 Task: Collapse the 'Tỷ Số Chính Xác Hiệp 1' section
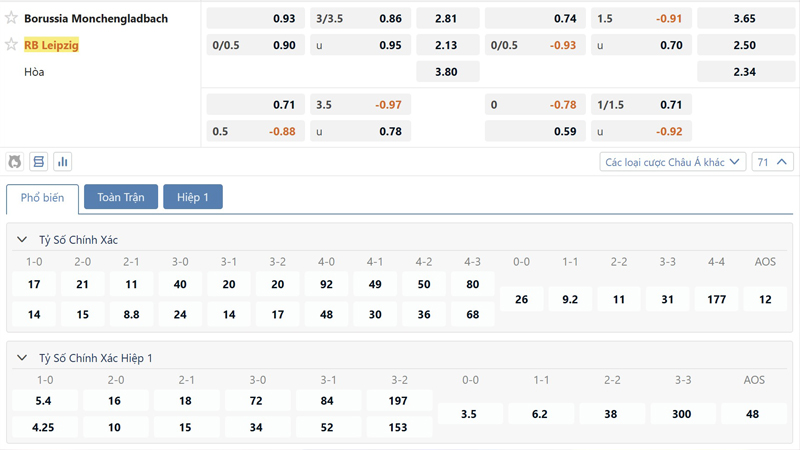22,358
